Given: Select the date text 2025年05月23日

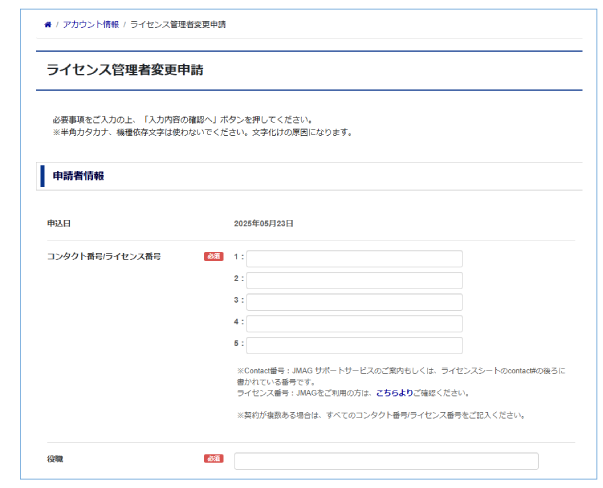Looking at the screenshot, I should click(x=263, y=223).
